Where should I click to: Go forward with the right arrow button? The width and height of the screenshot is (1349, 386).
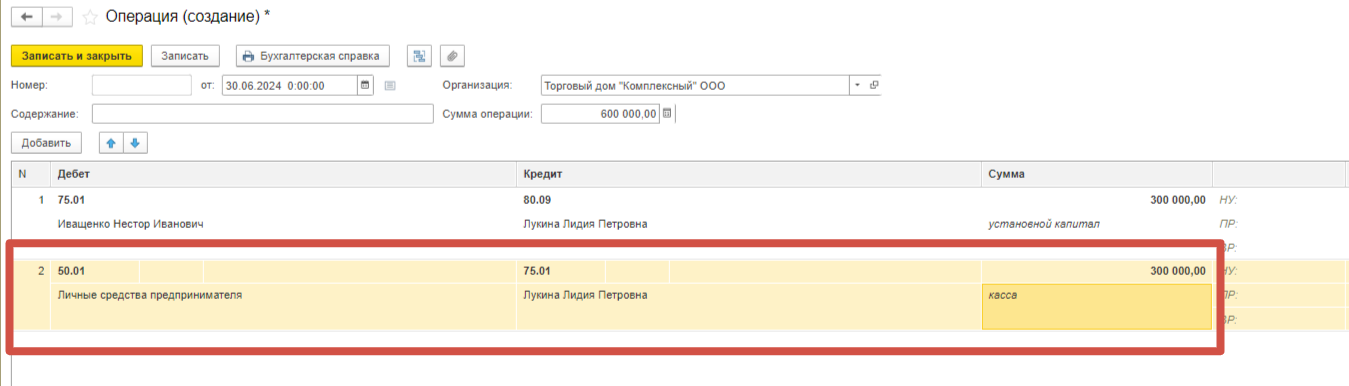(57, 17)
